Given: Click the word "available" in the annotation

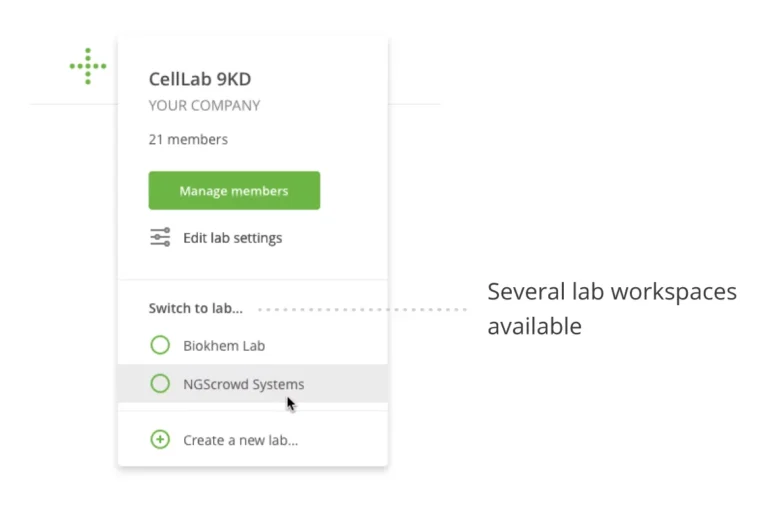Looking at the screenshot, I should tap(535, 326).
